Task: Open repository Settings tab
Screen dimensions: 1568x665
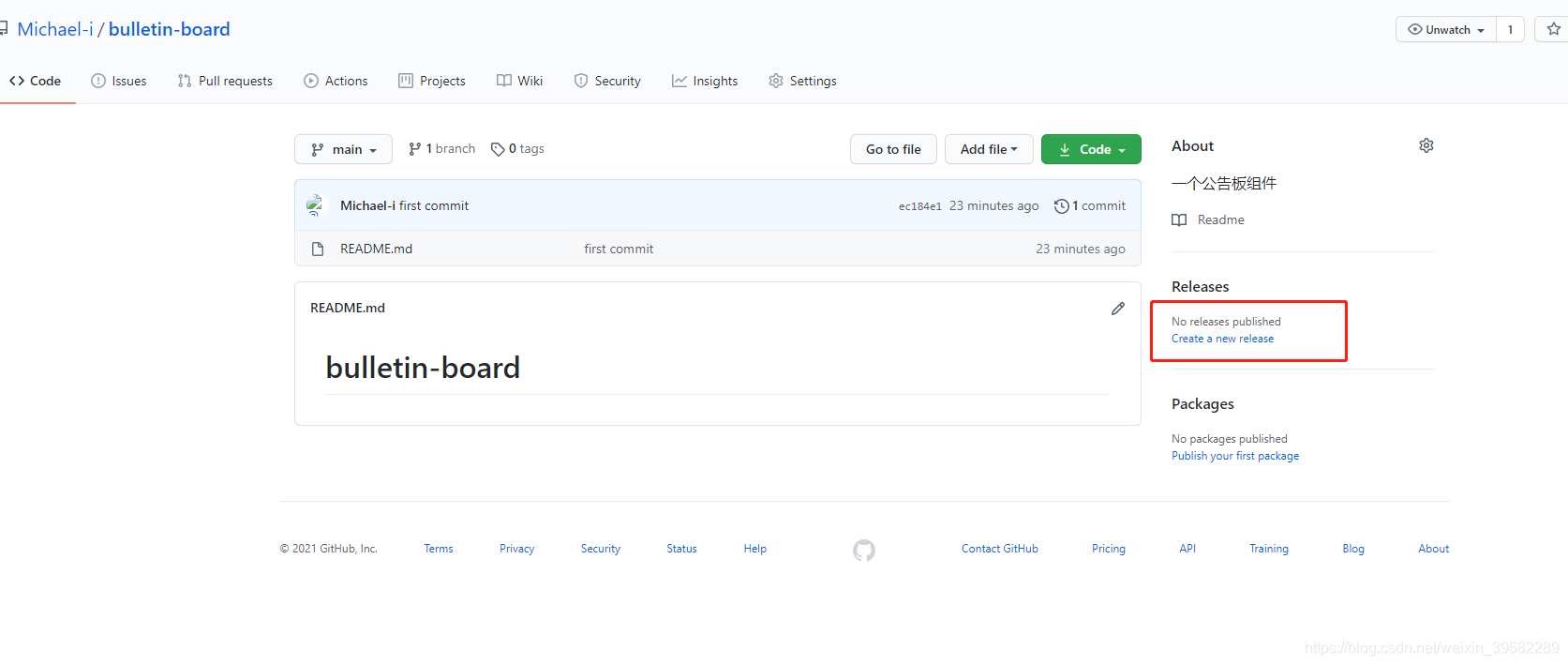Action: coord(803,81)
